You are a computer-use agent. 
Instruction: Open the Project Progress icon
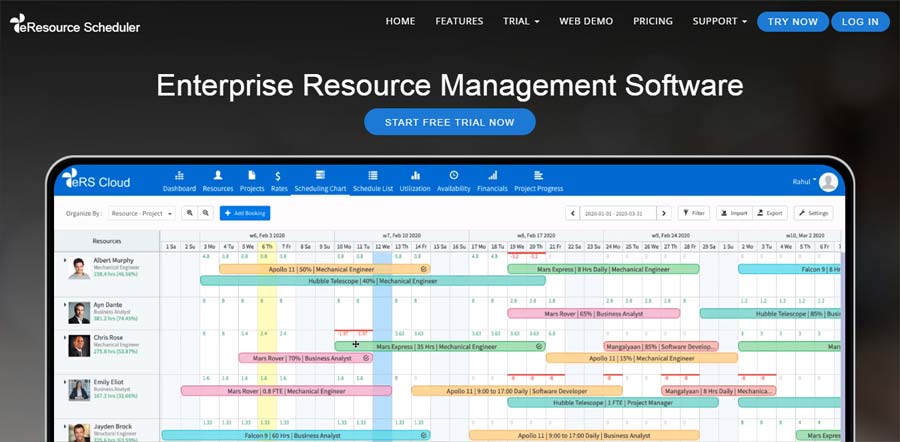(538, 175)
